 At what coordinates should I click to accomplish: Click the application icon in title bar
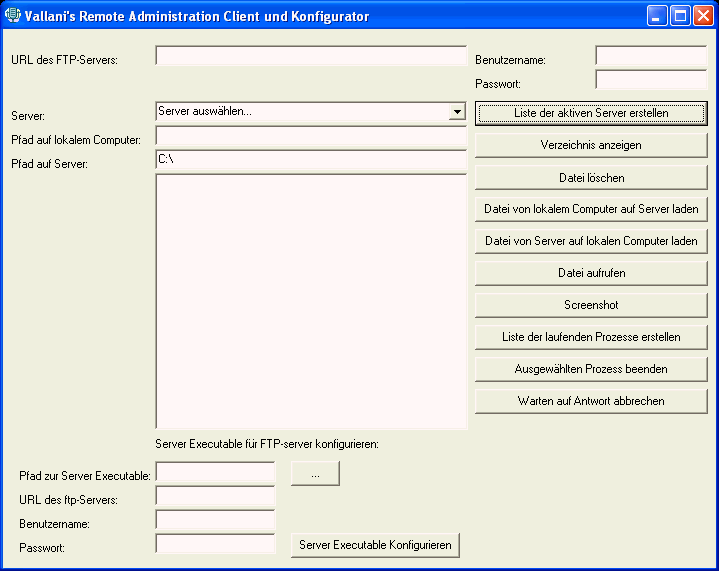[x=13, y=15]
